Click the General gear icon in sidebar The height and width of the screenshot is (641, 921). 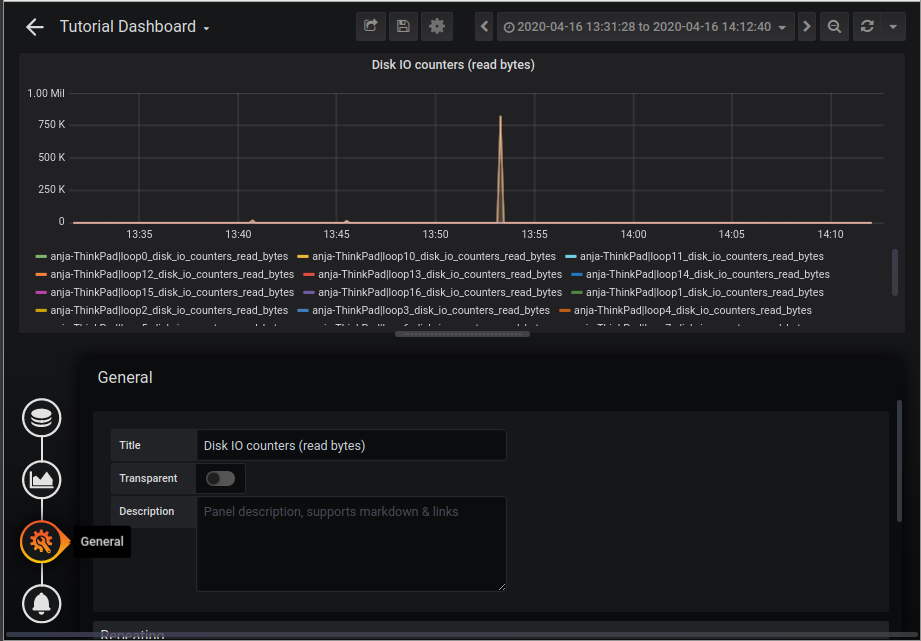coord(41,541)
